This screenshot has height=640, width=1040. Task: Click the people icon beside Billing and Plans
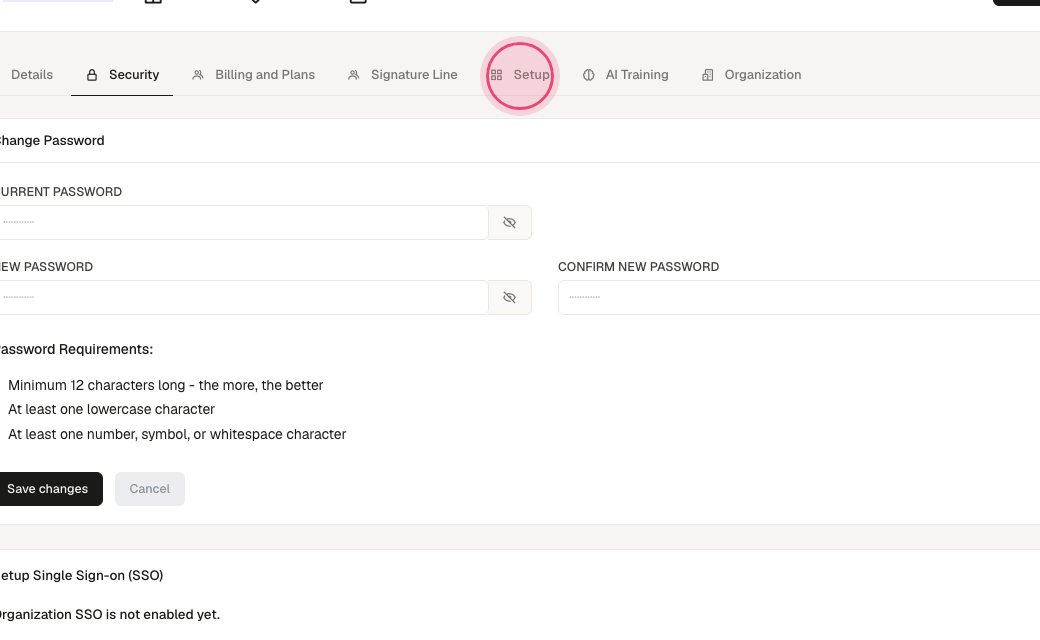[x=198, y=75]
